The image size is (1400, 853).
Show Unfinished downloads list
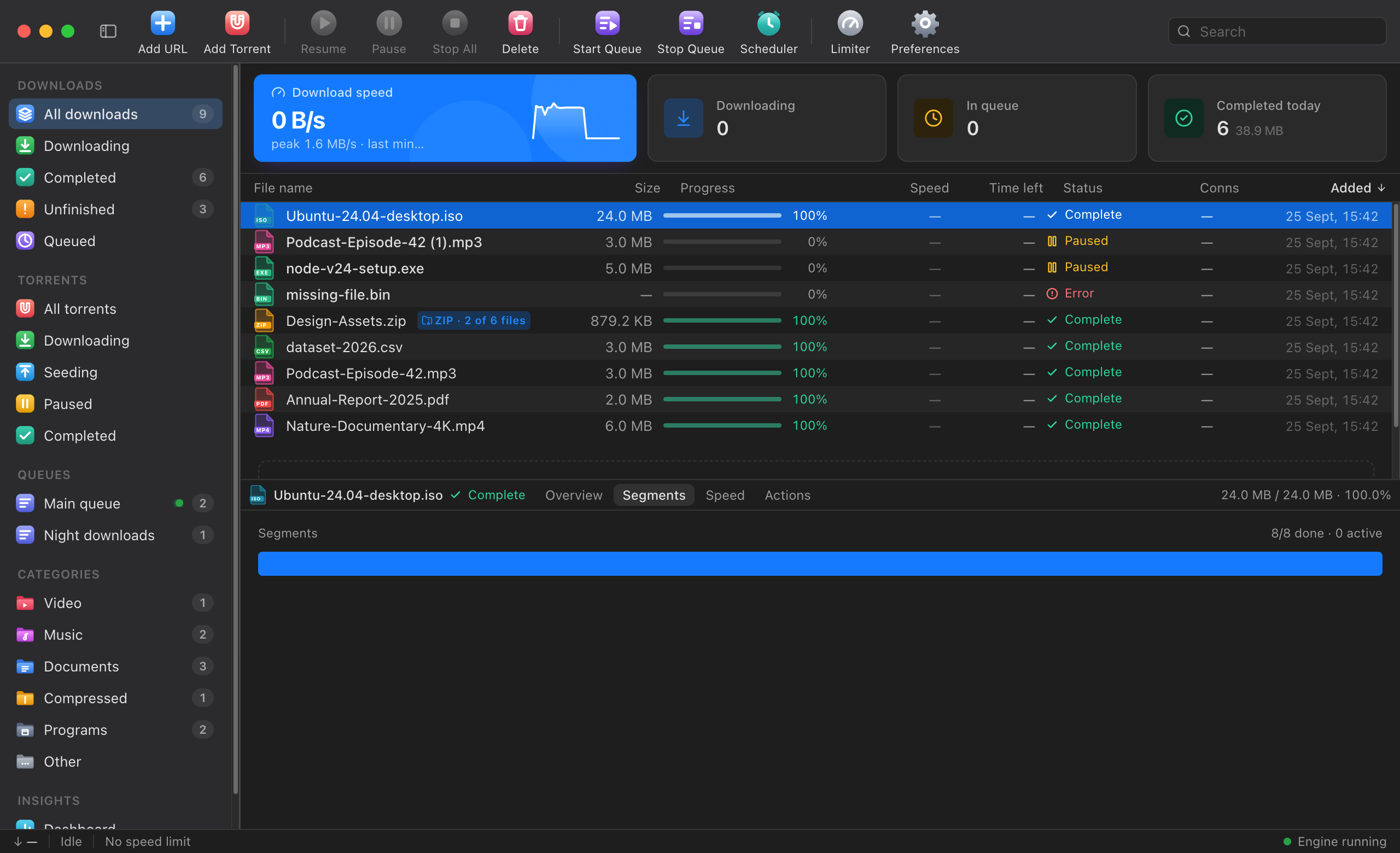115,209
